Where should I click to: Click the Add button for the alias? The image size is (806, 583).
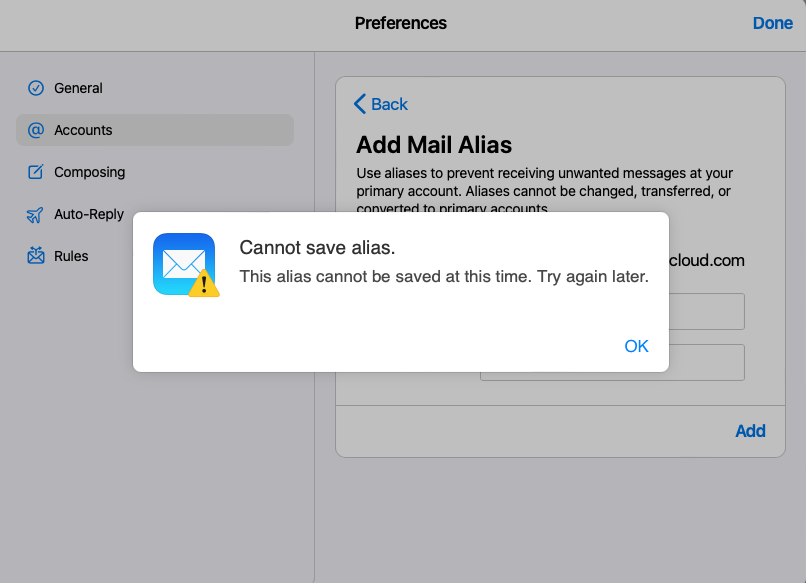[x=750, y=431]
